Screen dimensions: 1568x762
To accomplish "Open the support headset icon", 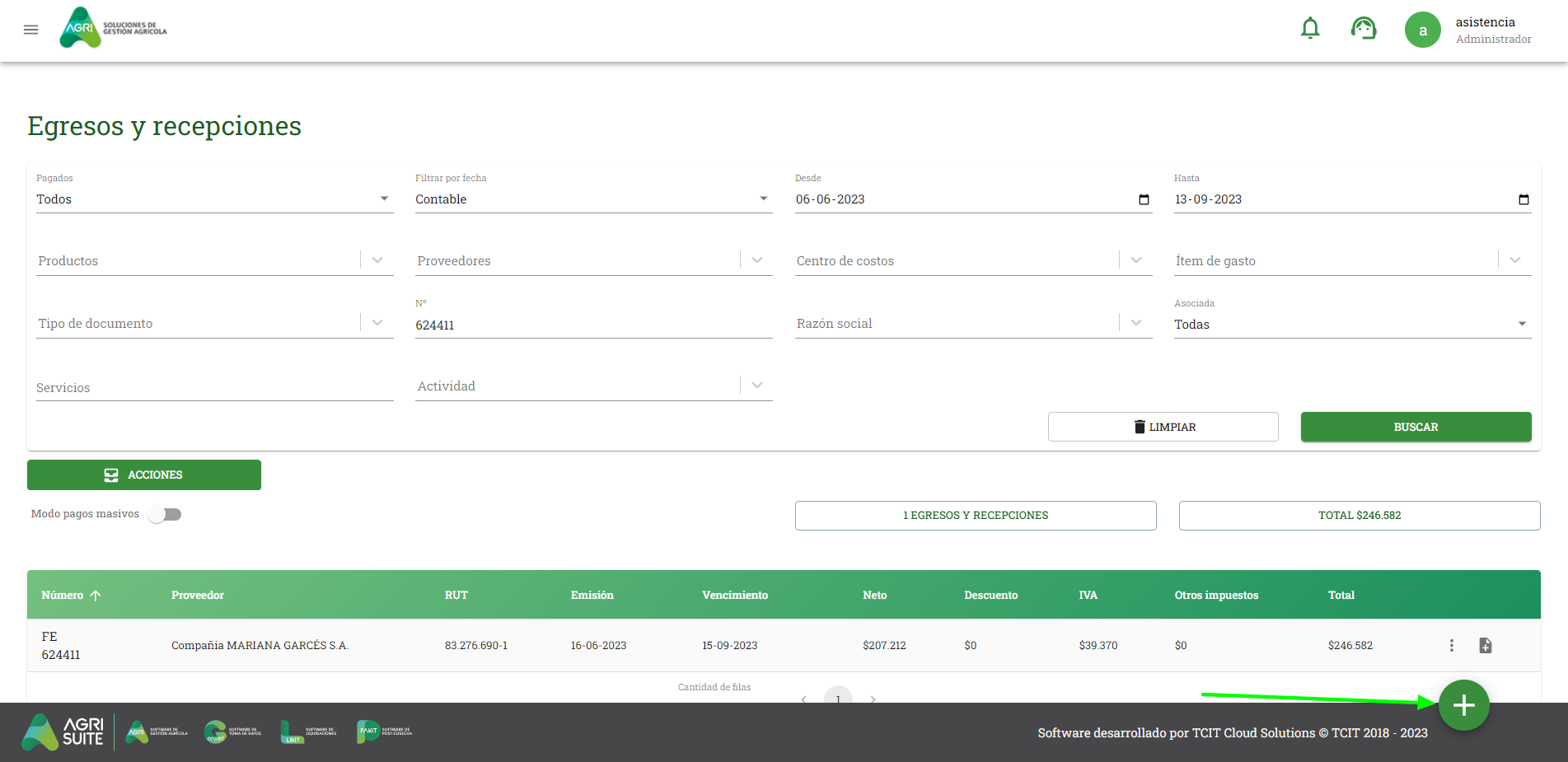I will pos(1364,29).
